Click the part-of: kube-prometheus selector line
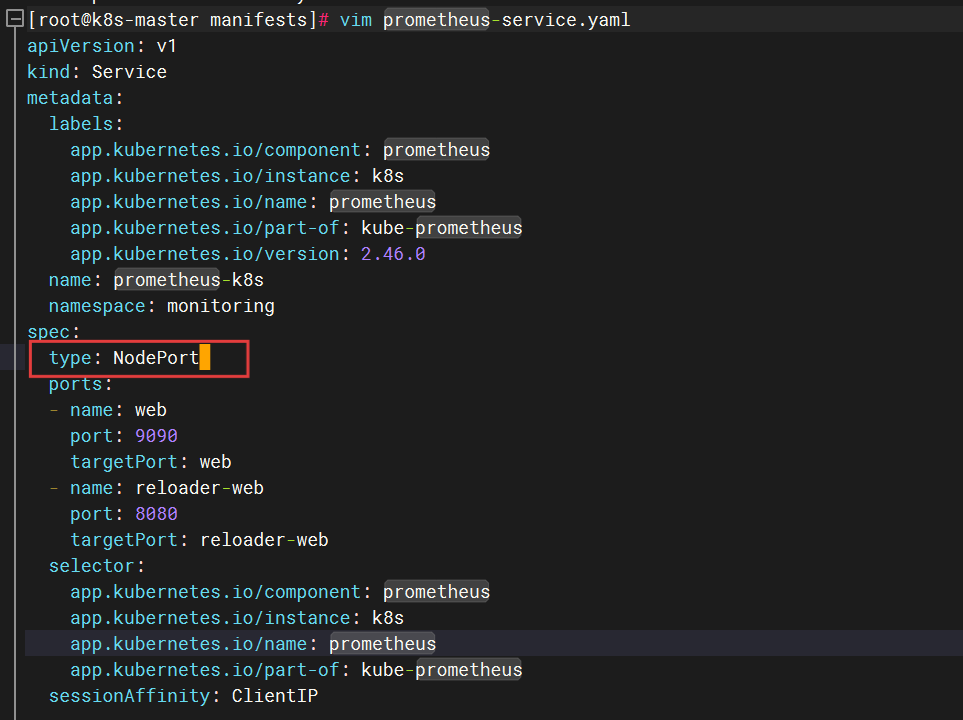Screen dimensions: 963x720 point(296,669)
